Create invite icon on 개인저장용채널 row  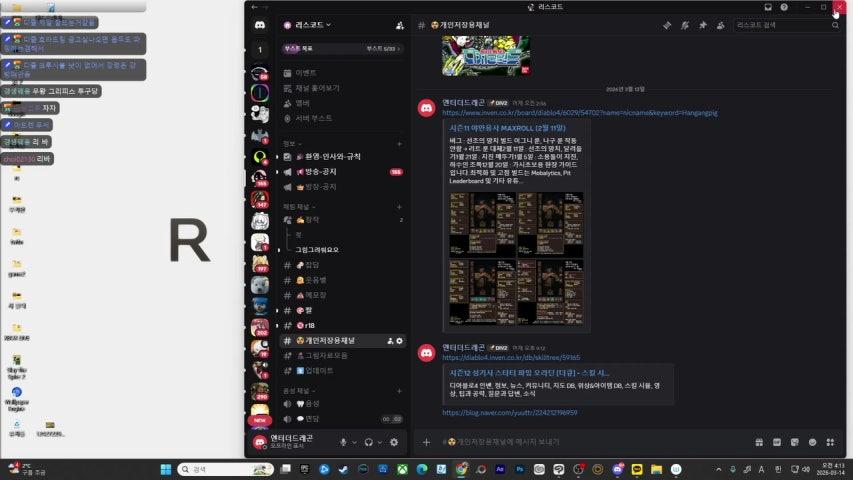(x=390, y=341)
